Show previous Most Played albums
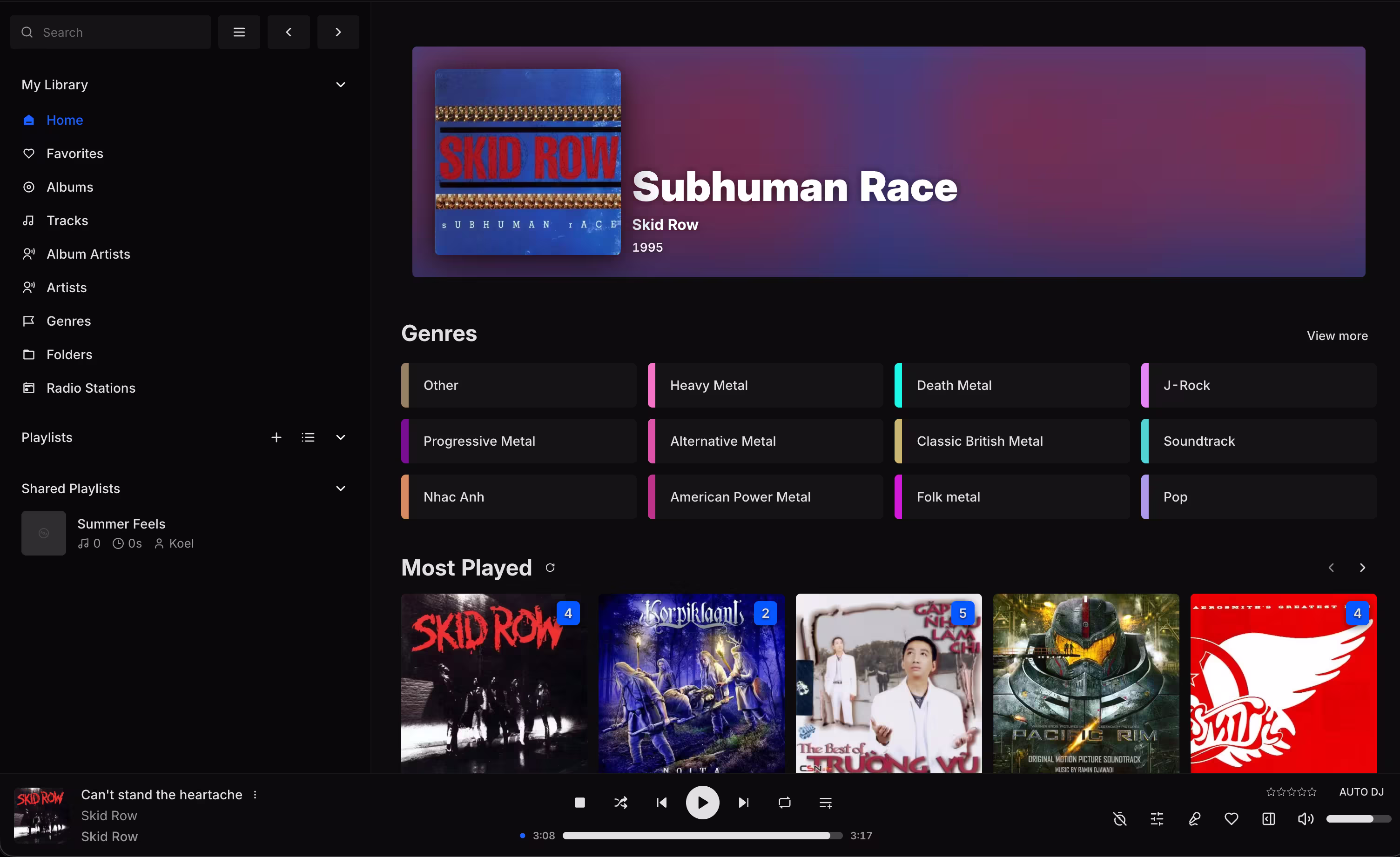The width and height of the screenshot is (1400, 857). point(1331,567)
